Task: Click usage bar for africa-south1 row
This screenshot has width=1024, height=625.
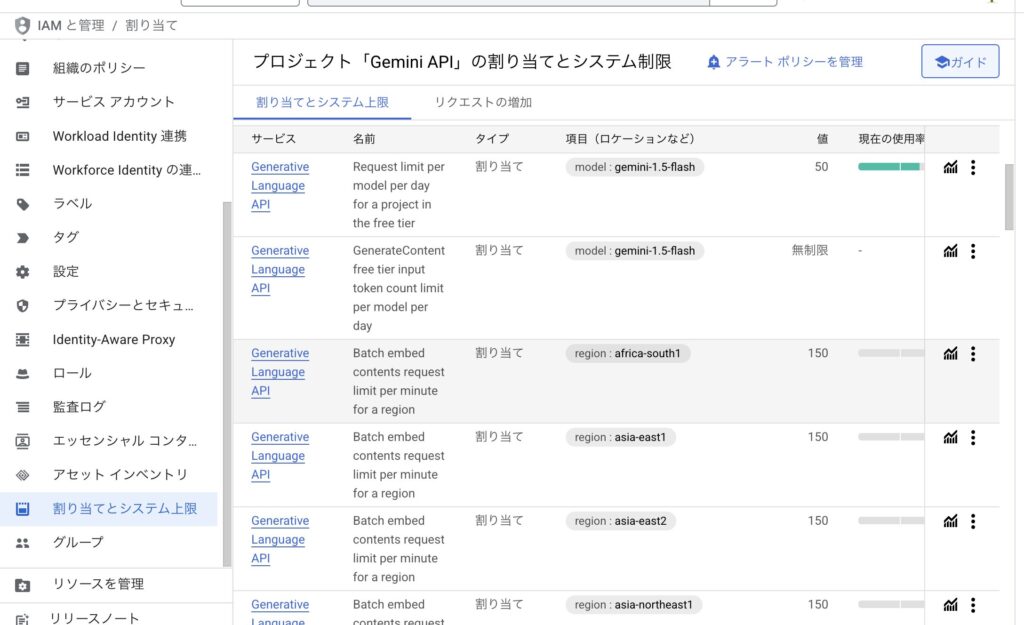Action: [891, 353]
